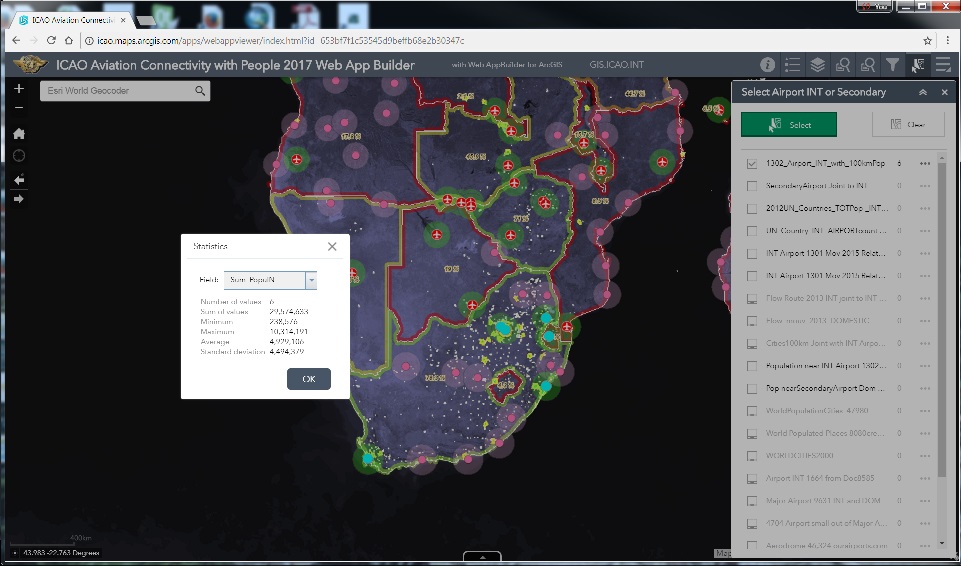Viewport: 961px width, 566px height.
Task: Collapse the Select Airport panel chevrons
Action: click(x=922, y=92)
